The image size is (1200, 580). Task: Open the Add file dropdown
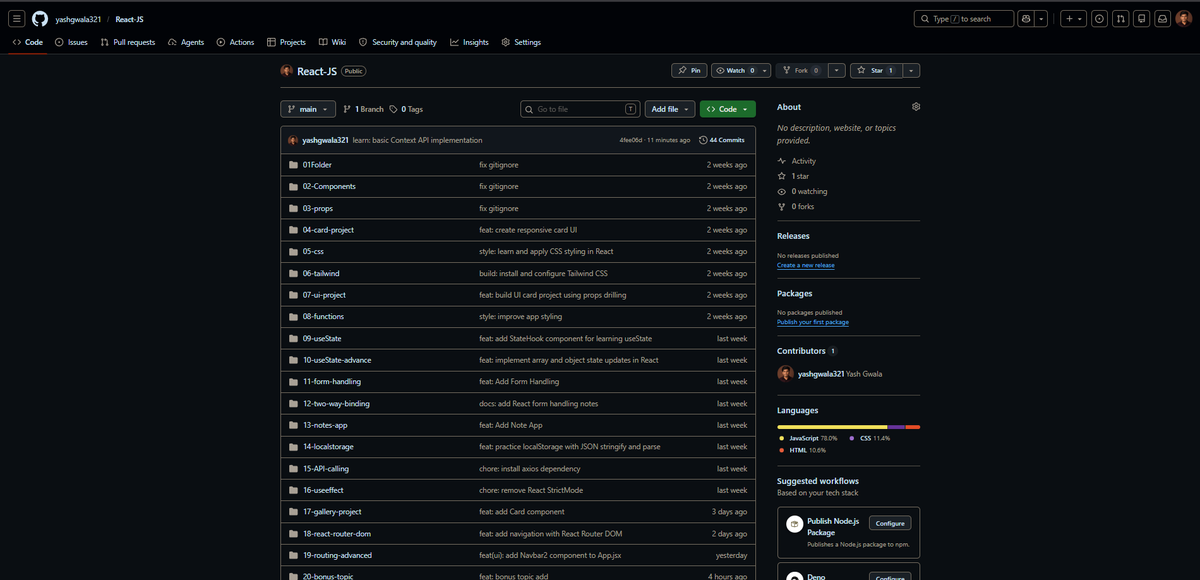(670, 109)
